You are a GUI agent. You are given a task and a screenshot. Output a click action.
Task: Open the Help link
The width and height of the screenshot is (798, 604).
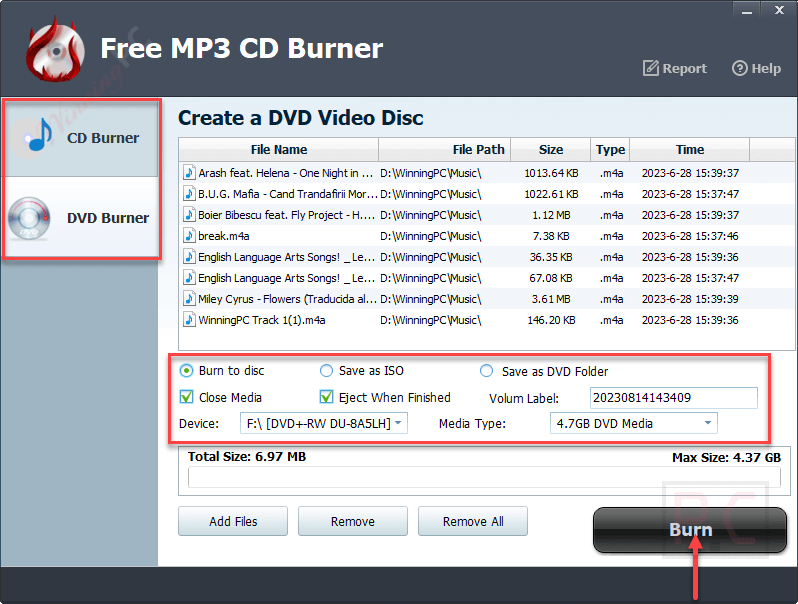click(756, 68)
